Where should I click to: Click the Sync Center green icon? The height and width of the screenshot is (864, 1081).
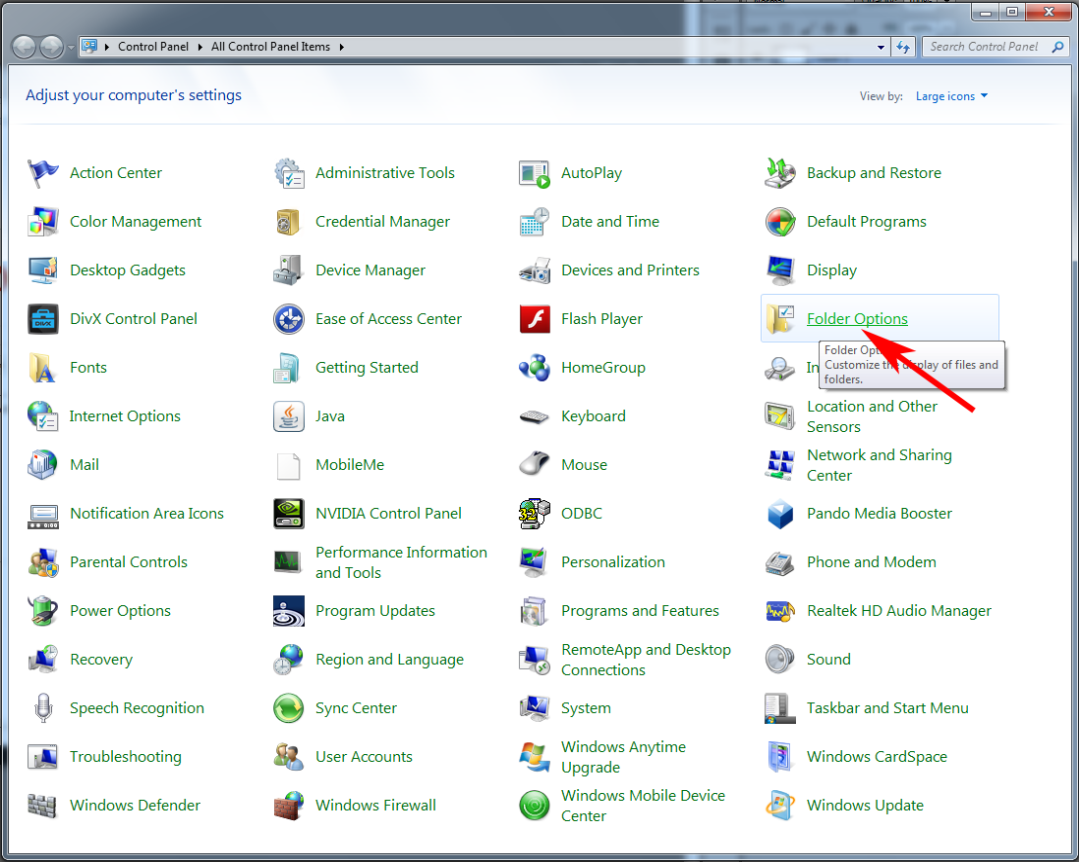click(x=288, y=709)
